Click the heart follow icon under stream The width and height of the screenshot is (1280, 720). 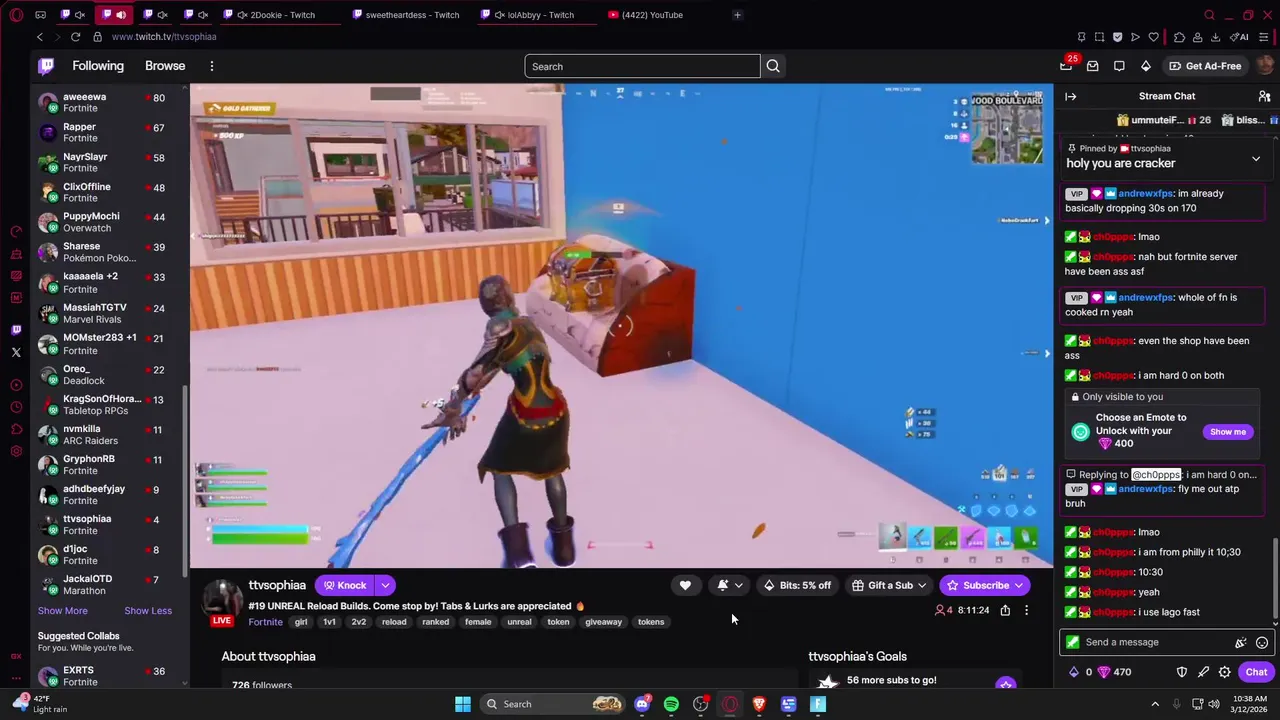tap(685, 585)
